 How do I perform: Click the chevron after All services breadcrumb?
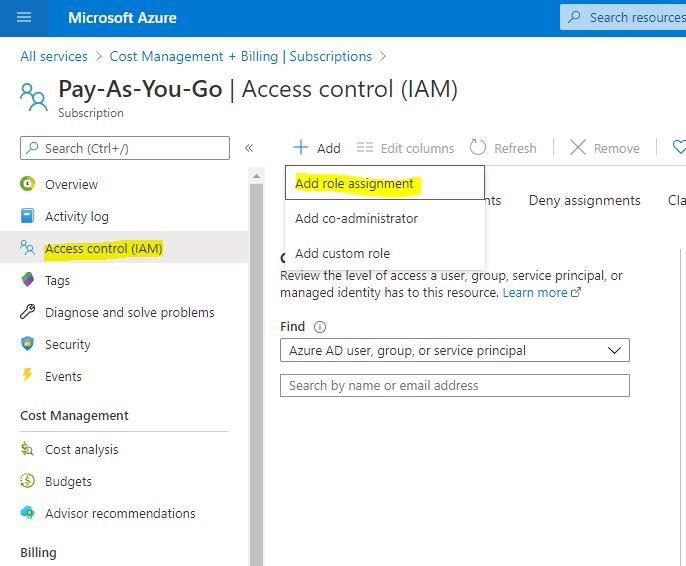coord(99,56)
